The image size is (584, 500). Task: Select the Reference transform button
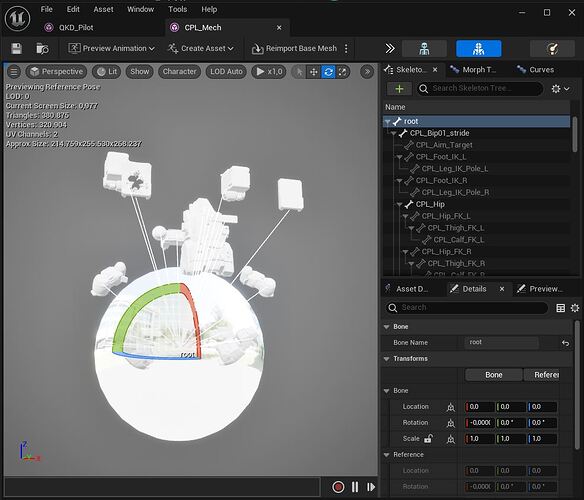click(542, 375)
